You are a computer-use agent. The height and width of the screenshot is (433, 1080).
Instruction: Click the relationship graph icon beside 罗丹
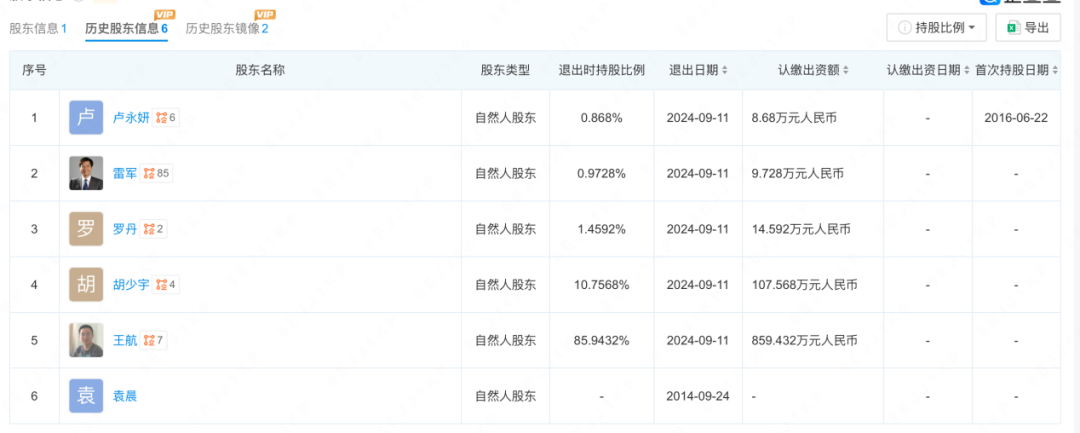click(x=149, y=229)
